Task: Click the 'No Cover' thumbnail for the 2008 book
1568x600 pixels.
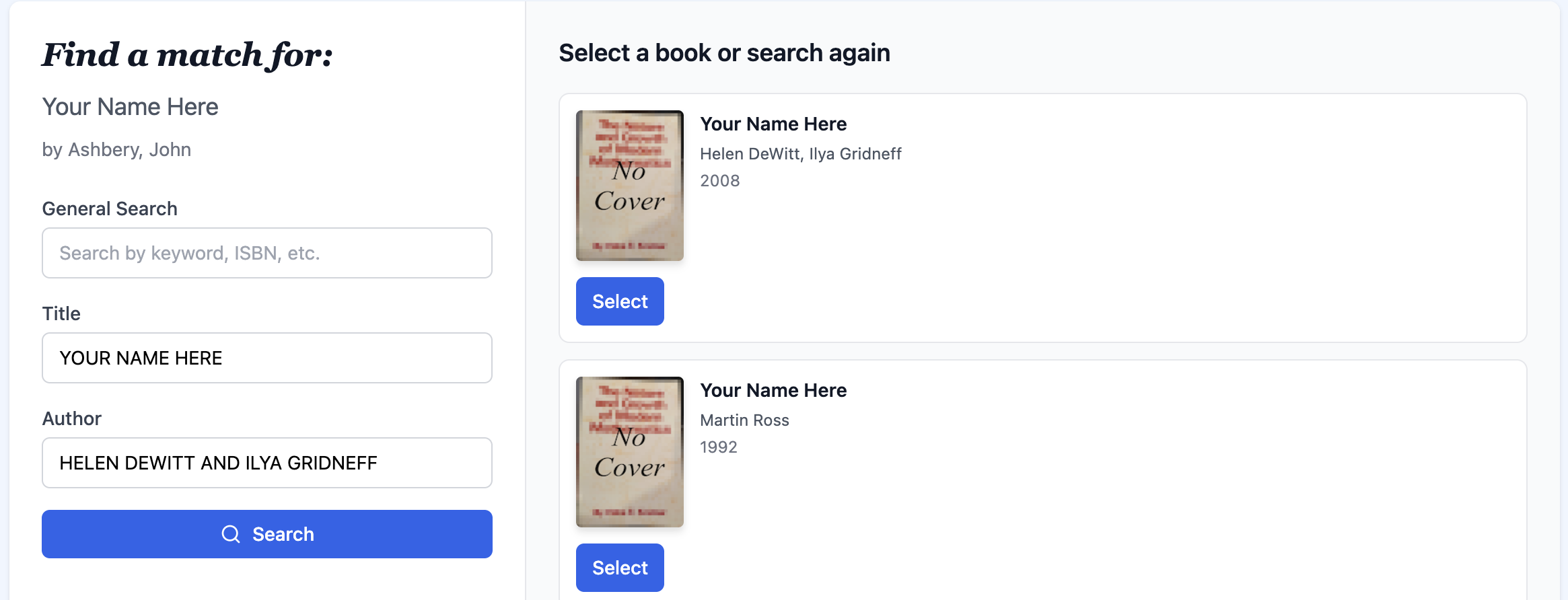Action: [629, 184]
